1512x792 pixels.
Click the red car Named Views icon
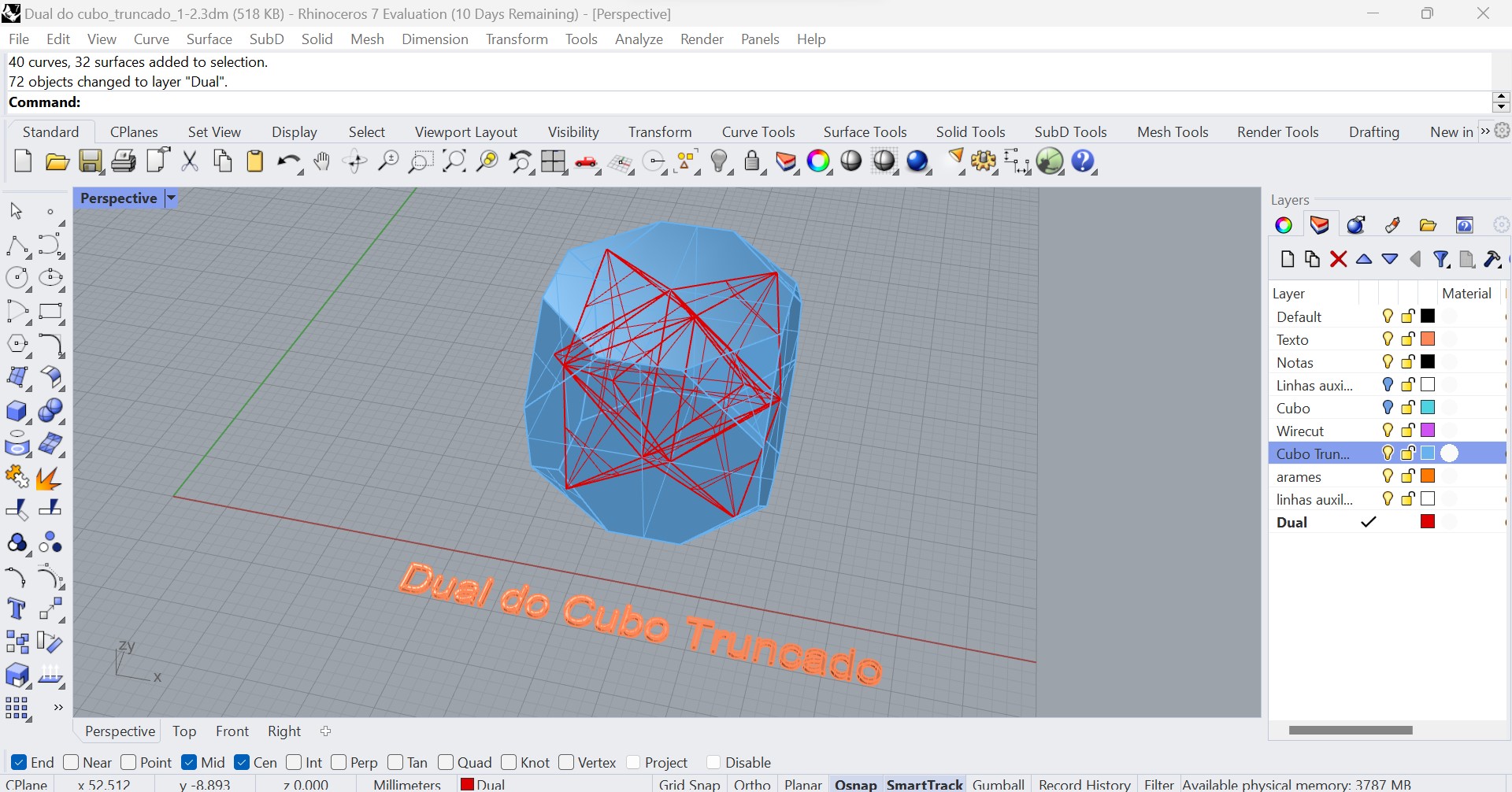click(x=587, y=161)
